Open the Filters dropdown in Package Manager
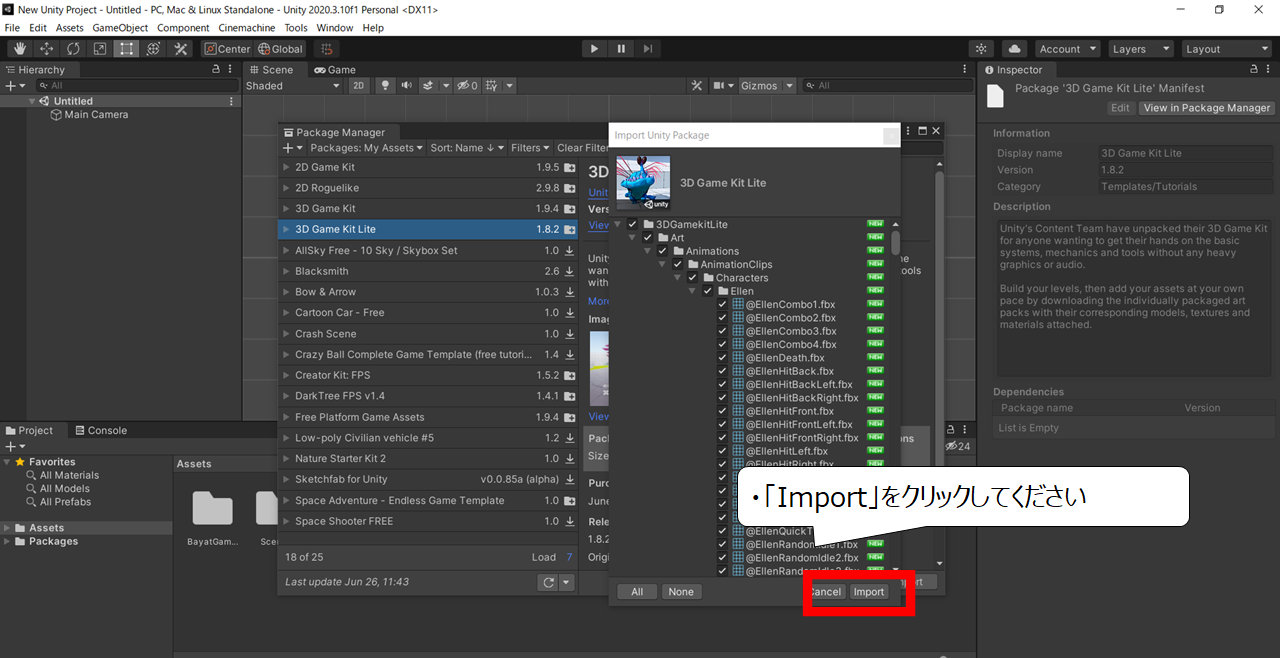Viewport: 1280px width, 658px height. point(530,148)
